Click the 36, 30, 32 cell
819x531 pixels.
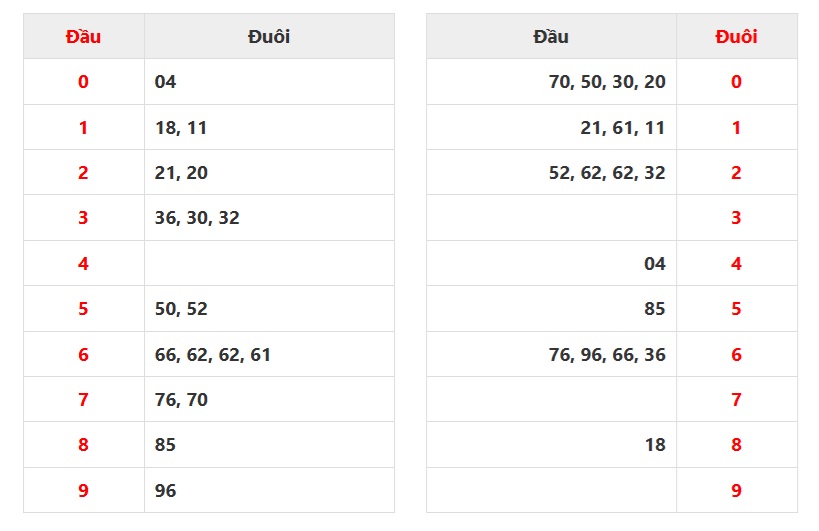point(197,218)
